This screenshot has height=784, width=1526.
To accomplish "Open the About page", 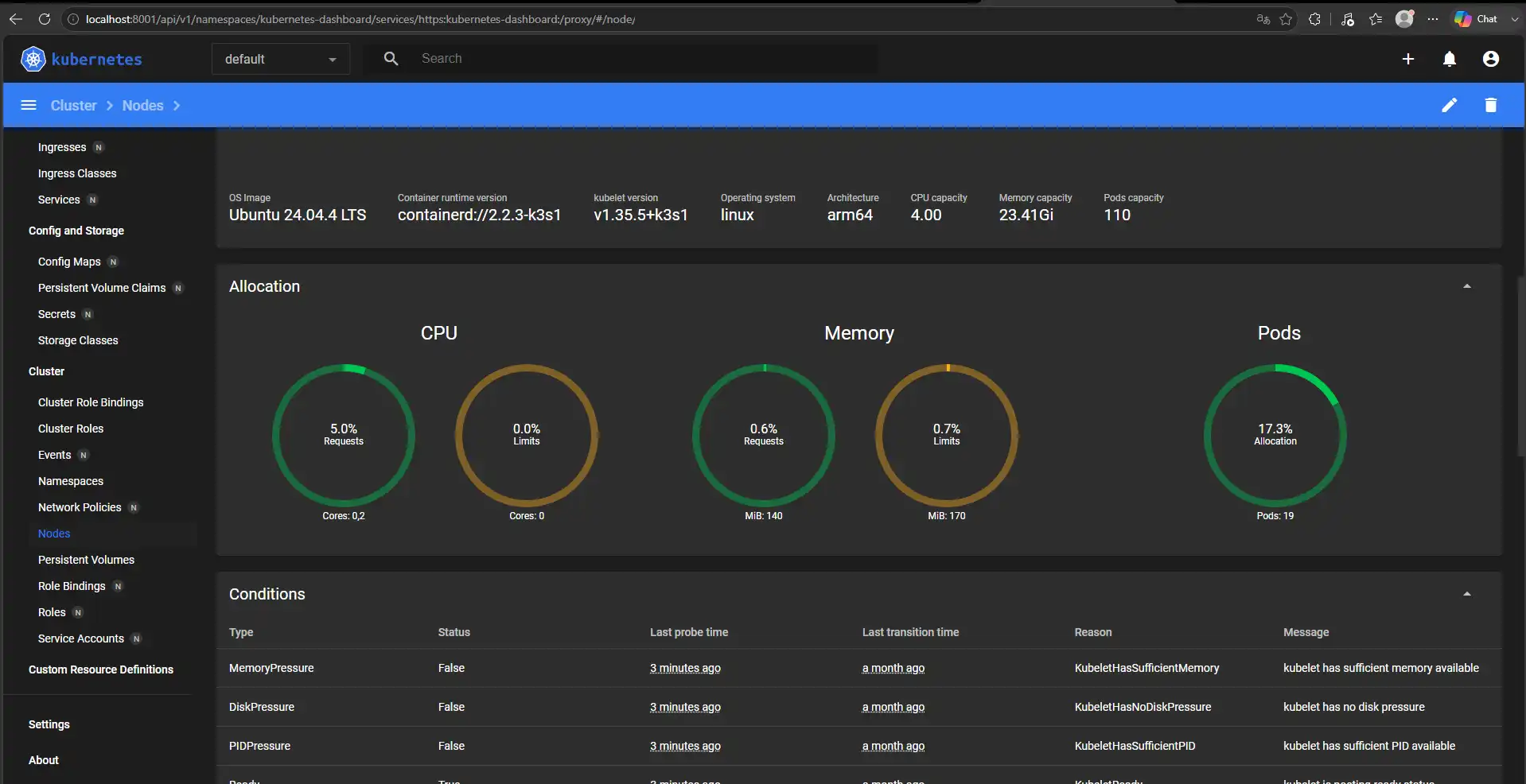I will coord(44,760).
